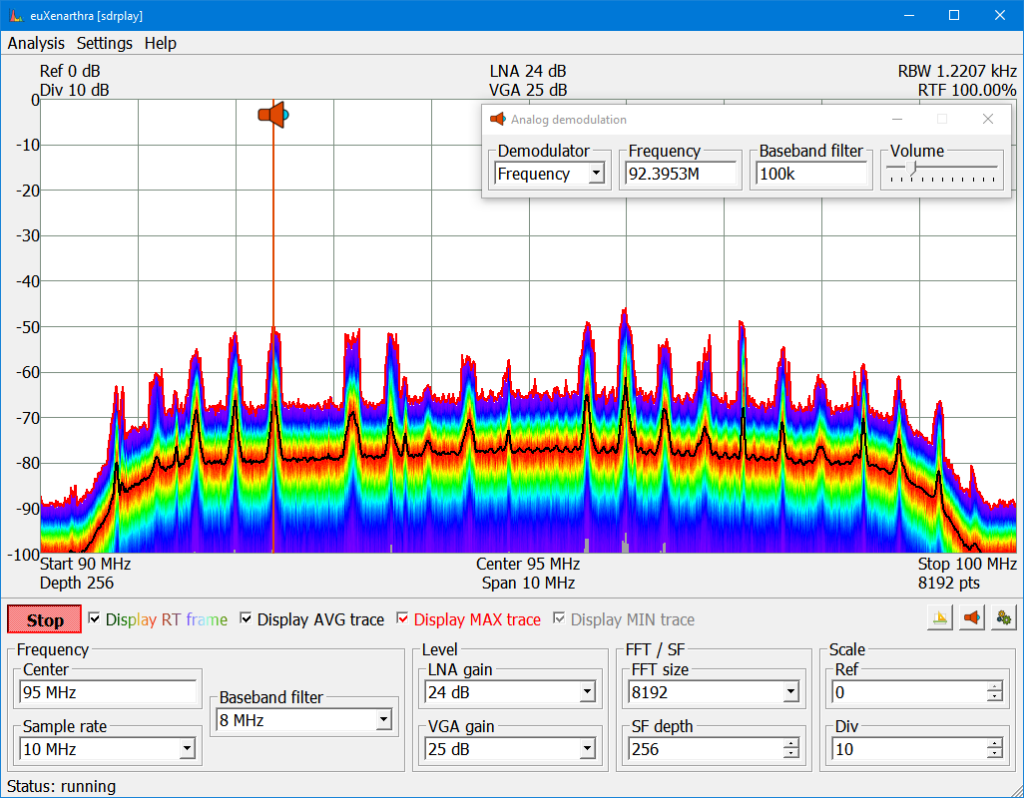This screenshot has height=798, width=1024.
Task: Click 'RBW 1.2207 kHz' readout
Action: tap(957, 71)
